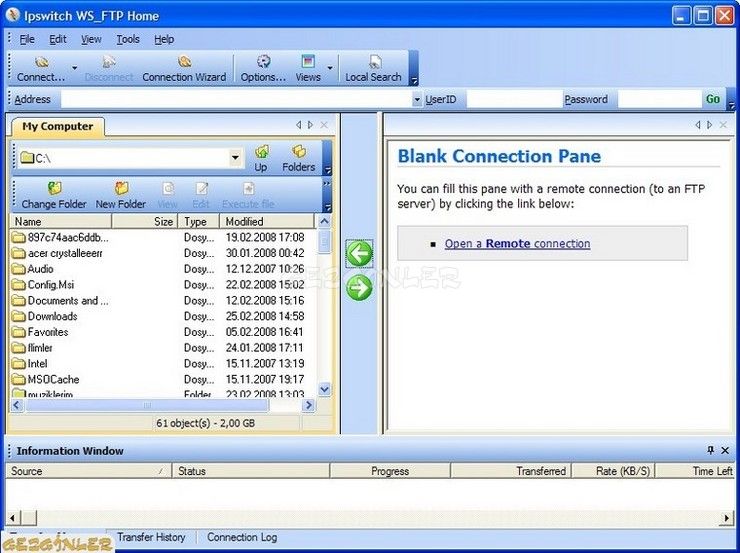Image resolution: width=740 pixels, height=553 pixels.
Task: Select the Config.Msi folder
Action: point(43,285)
